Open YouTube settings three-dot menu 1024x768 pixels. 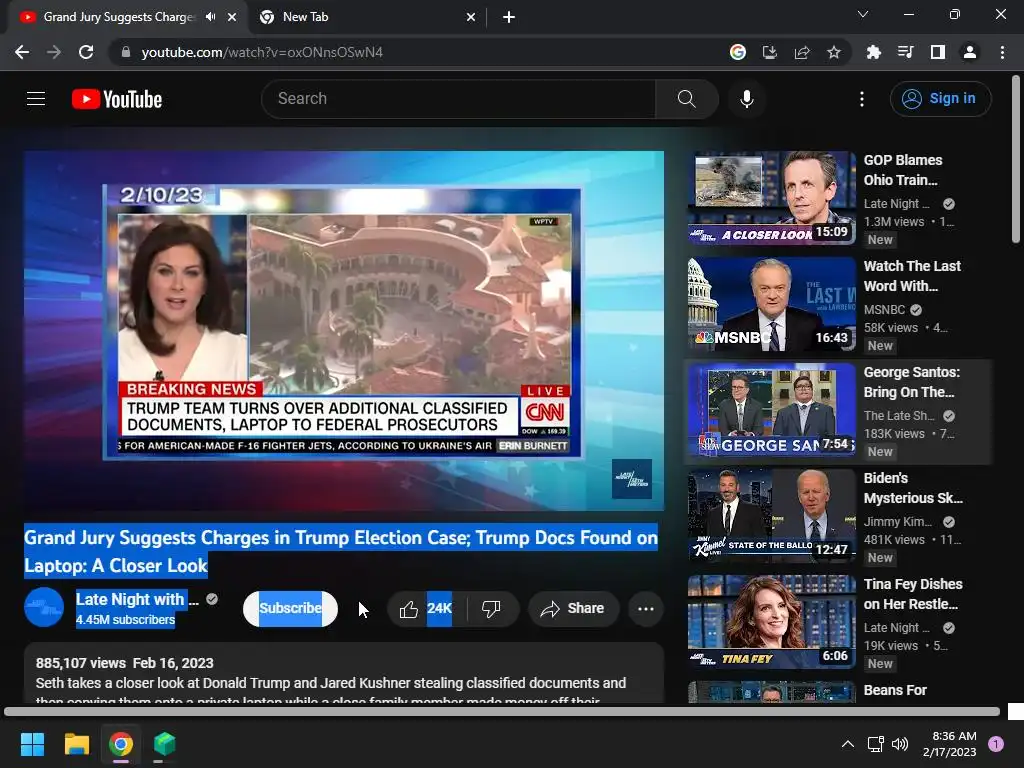[862, 99]
